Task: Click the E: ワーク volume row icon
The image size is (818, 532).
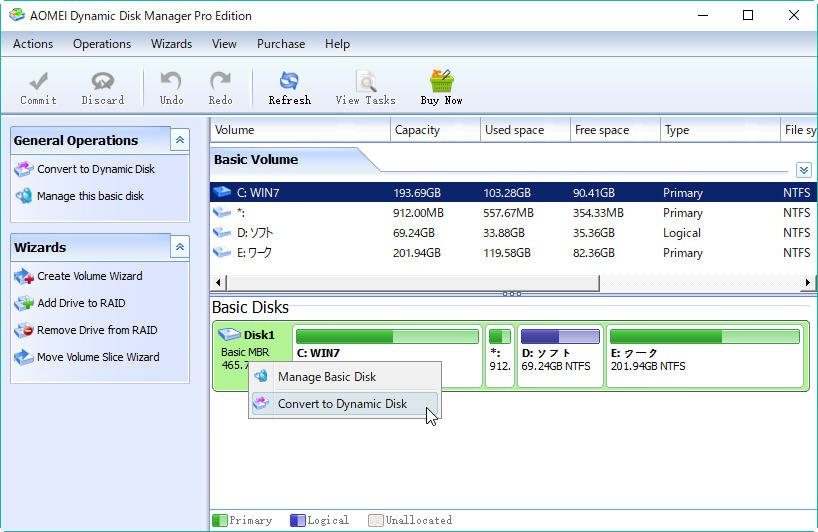Action: pyautogui.click(x=222, y=252)
